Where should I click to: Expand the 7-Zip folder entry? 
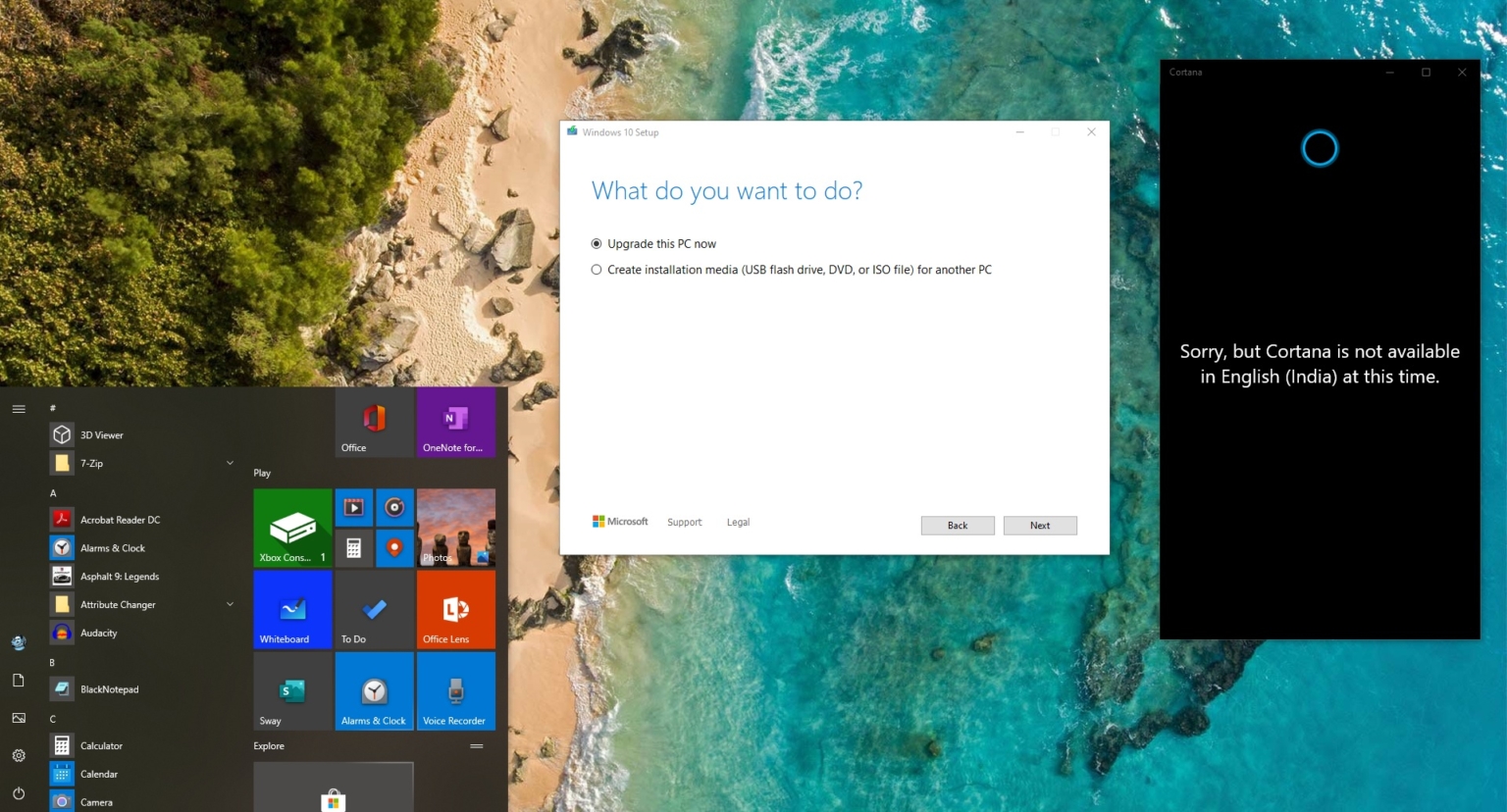(230, 462)
